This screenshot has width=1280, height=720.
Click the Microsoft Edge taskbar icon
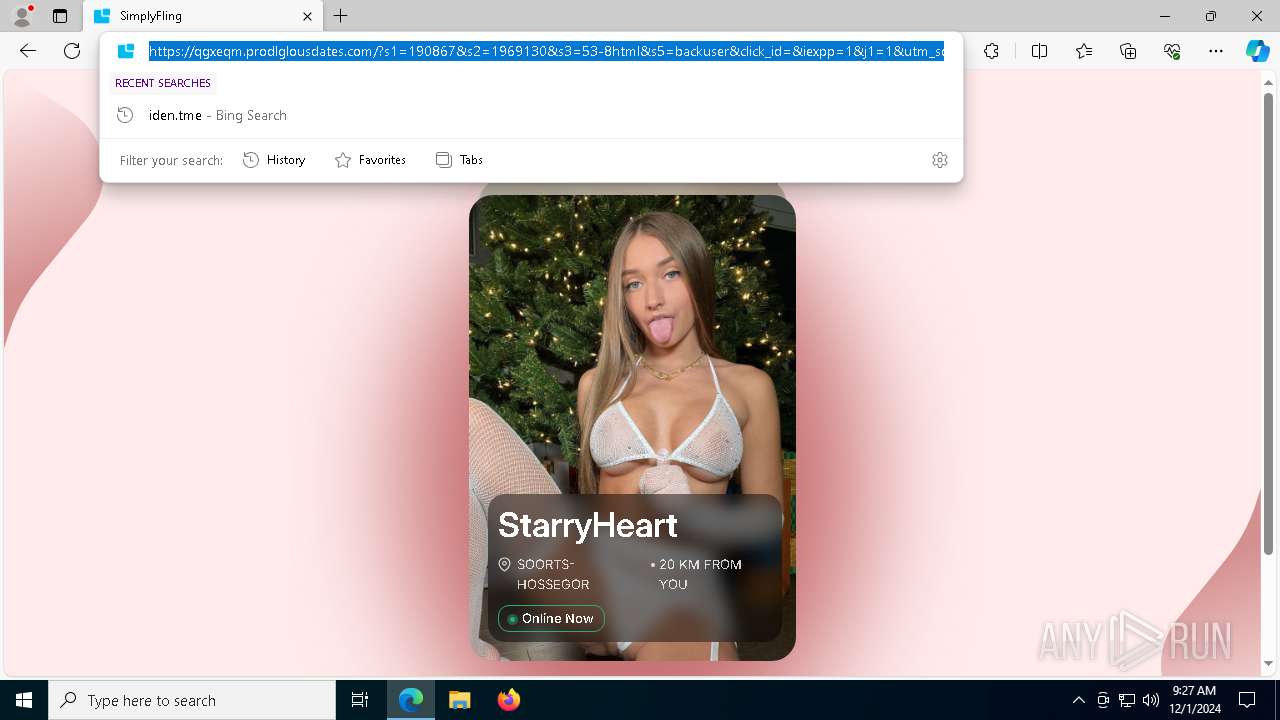[411, 700]
